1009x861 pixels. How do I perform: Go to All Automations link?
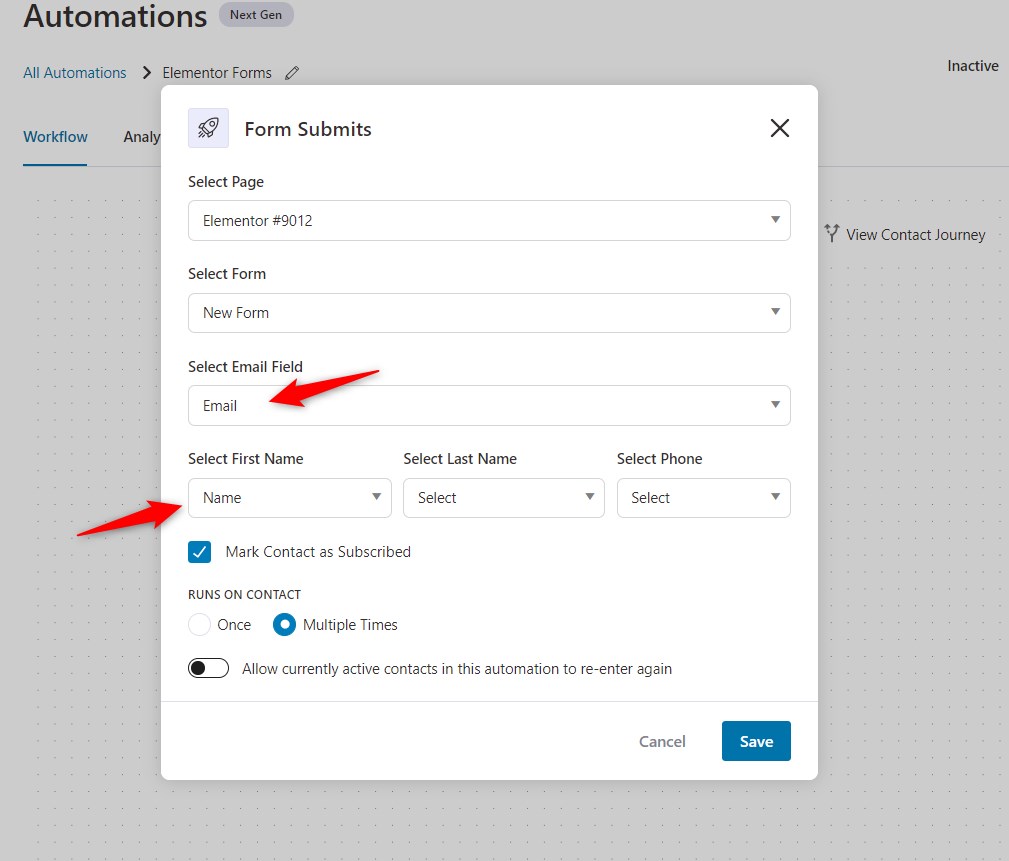pos(75,73)
